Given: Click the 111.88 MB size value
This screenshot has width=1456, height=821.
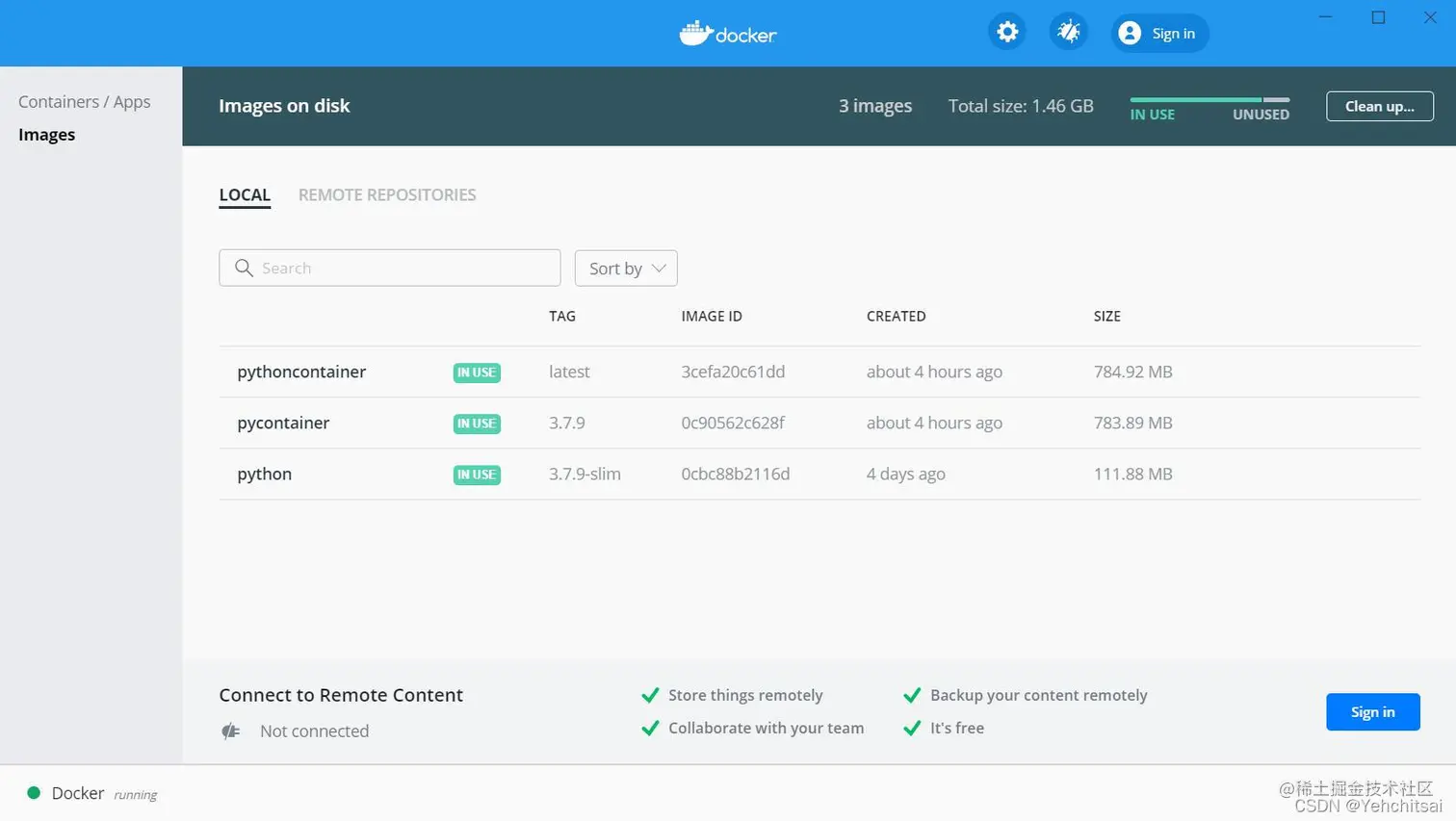Looking at the screenshot, I should point(1133,474).
